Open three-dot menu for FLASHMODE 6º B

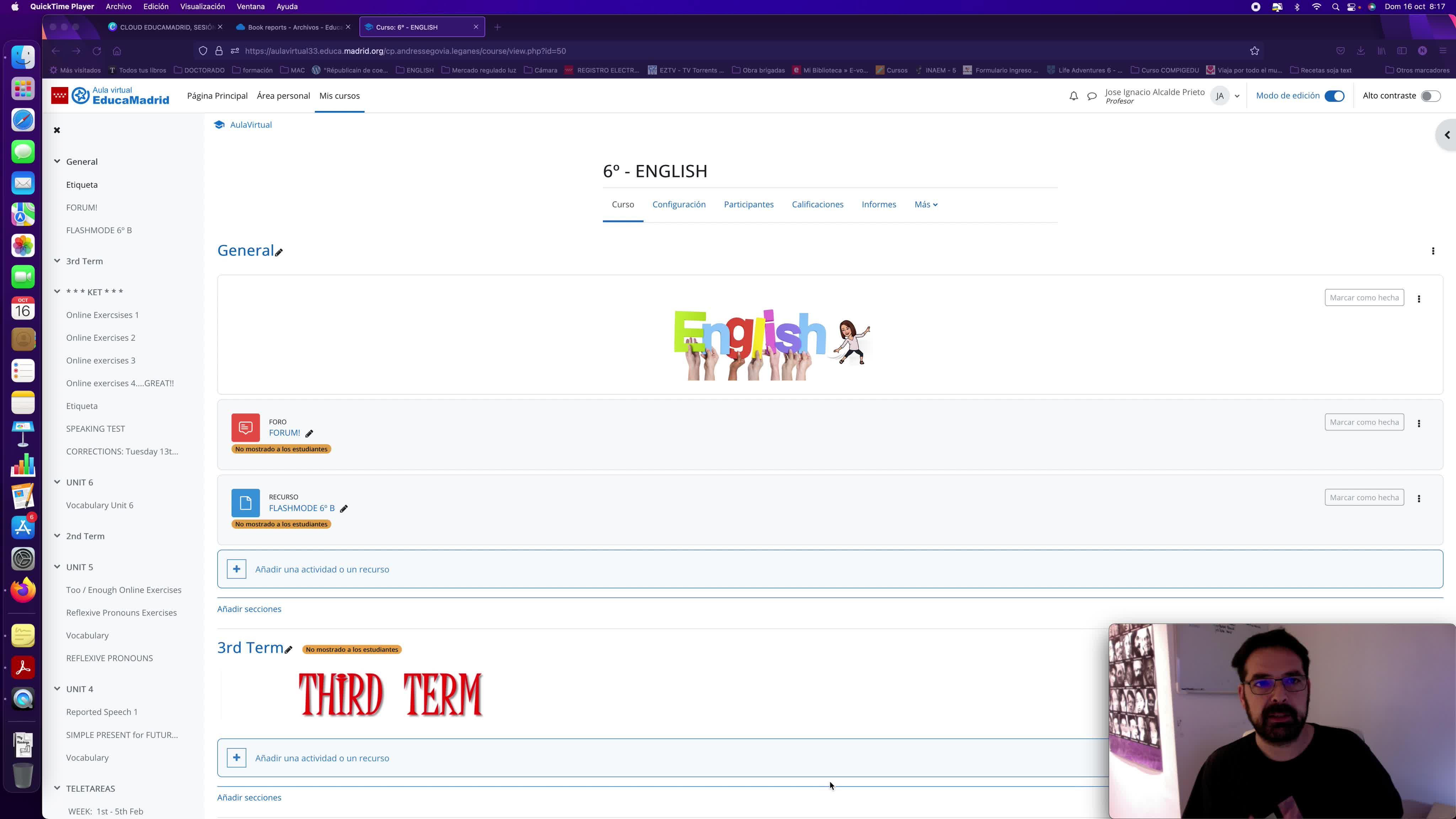pyautogui.click(x=1419, y=498)
